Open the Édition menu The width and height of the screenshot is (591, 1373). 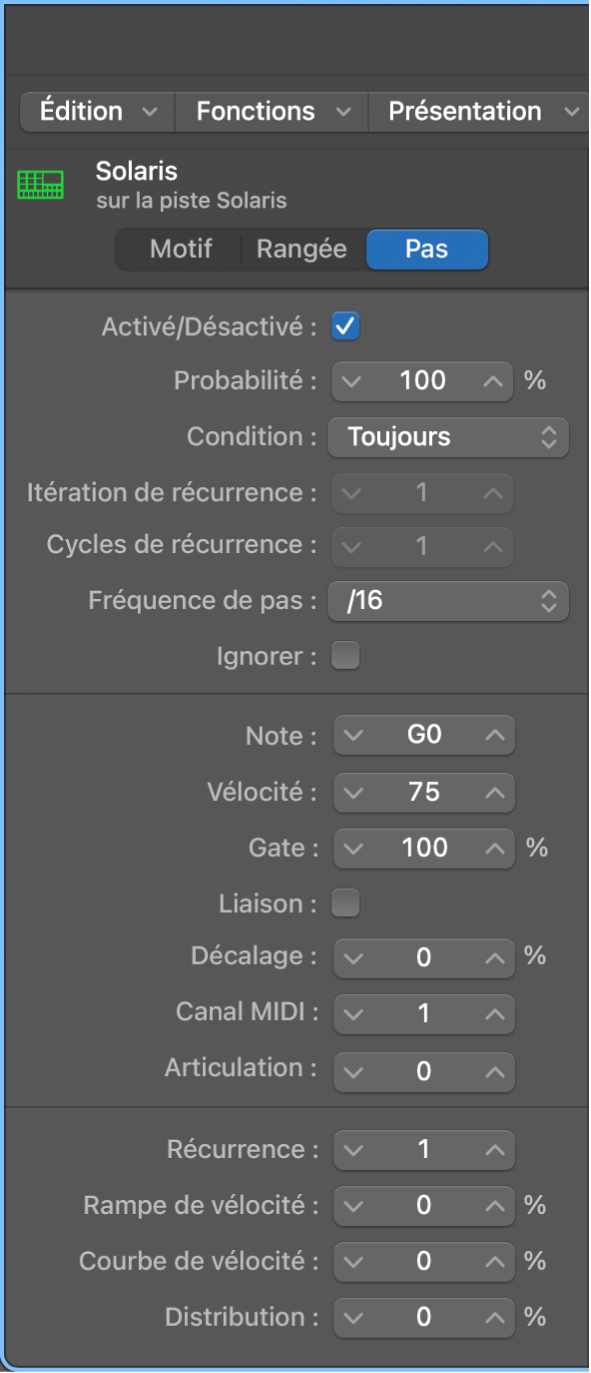pos(97,111)
